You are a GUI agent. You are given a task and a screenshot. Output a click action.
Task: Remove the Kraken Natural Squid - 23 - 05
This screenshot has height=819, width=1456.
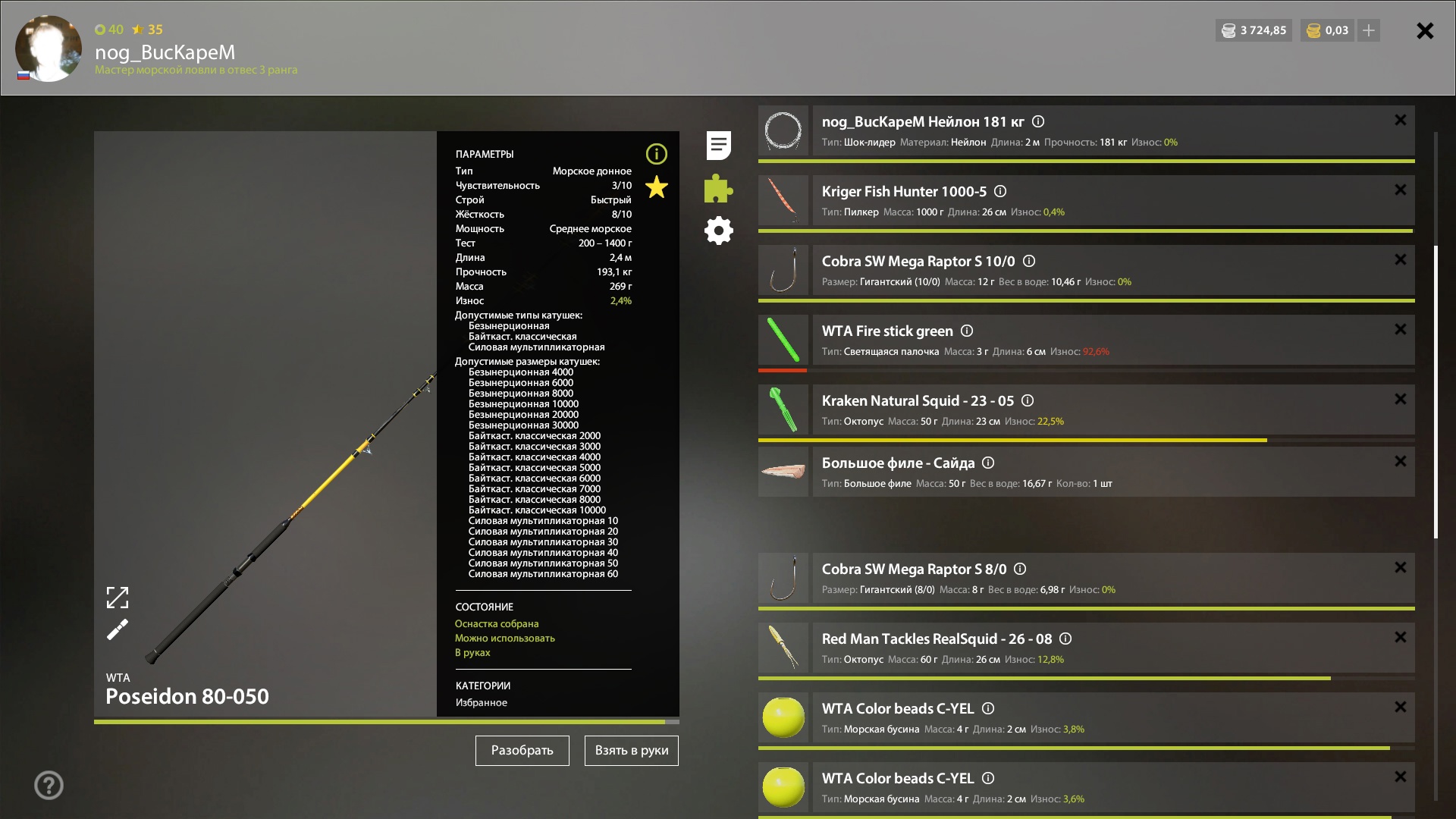1401,399
